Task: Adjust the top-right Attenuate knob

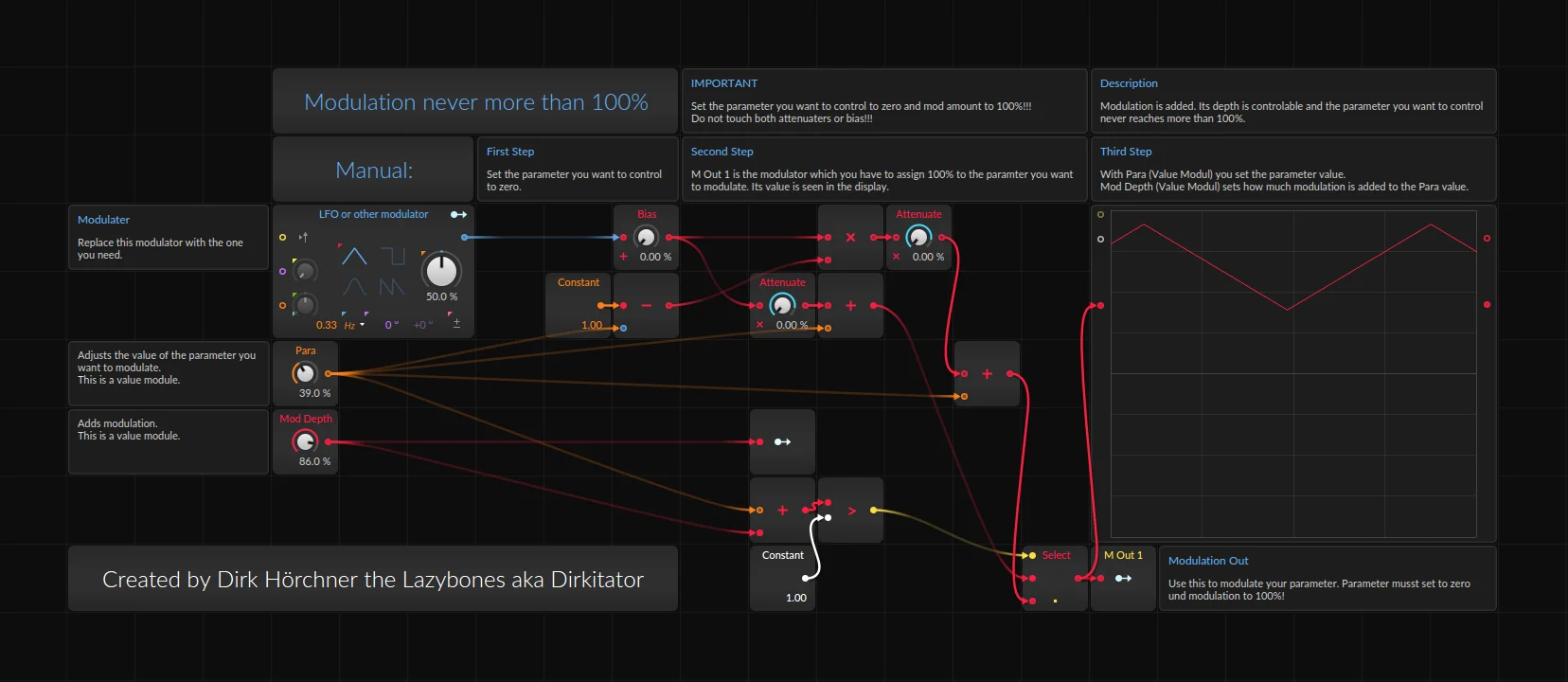Action: [x=918, y=237]
